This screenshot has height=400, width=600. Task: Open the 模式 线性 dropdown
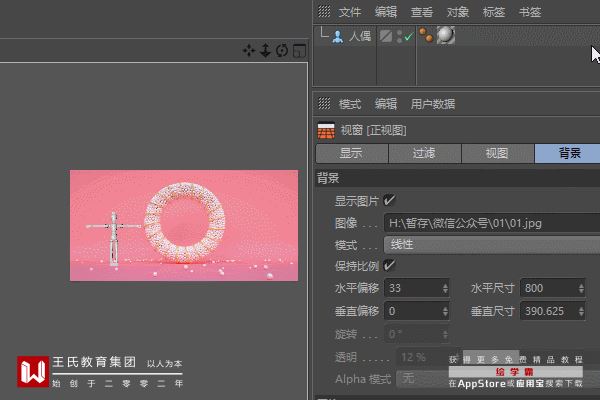click(x=492, y=245)
